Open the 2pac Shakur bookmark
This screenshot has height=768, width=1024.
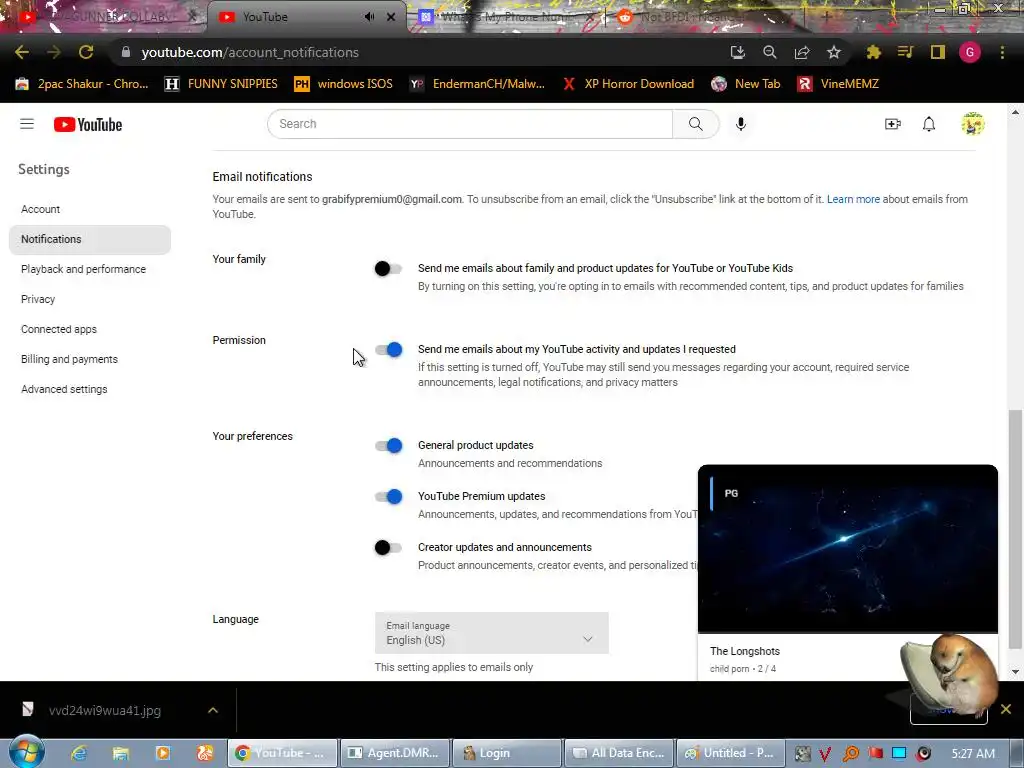pyautogui.click(x=82, y=84)
